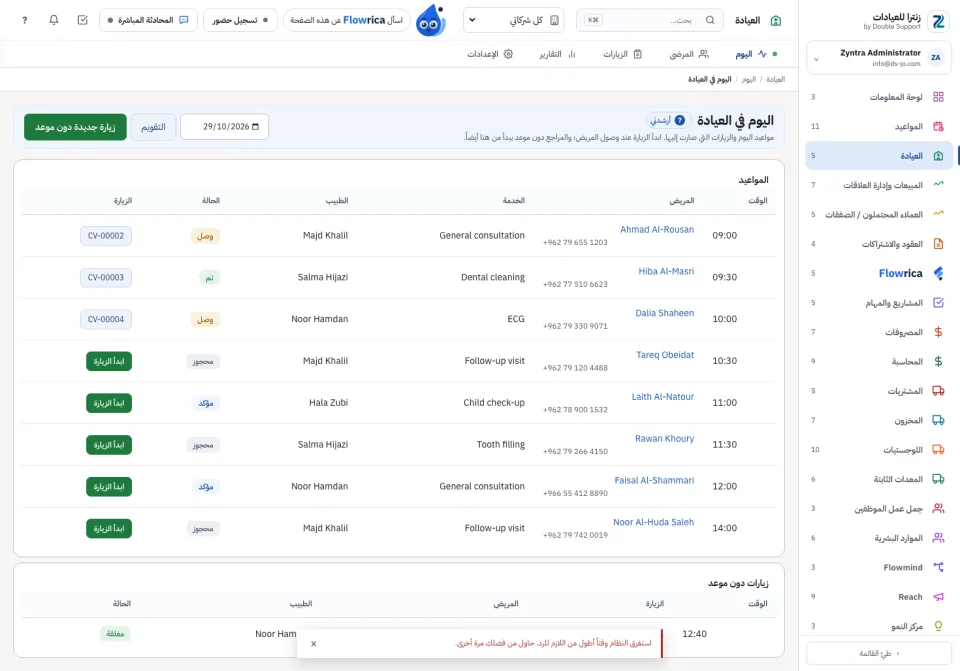Open the help question mark icon
This screenshot has width=960, height=671.
click(x=24, y=20)
